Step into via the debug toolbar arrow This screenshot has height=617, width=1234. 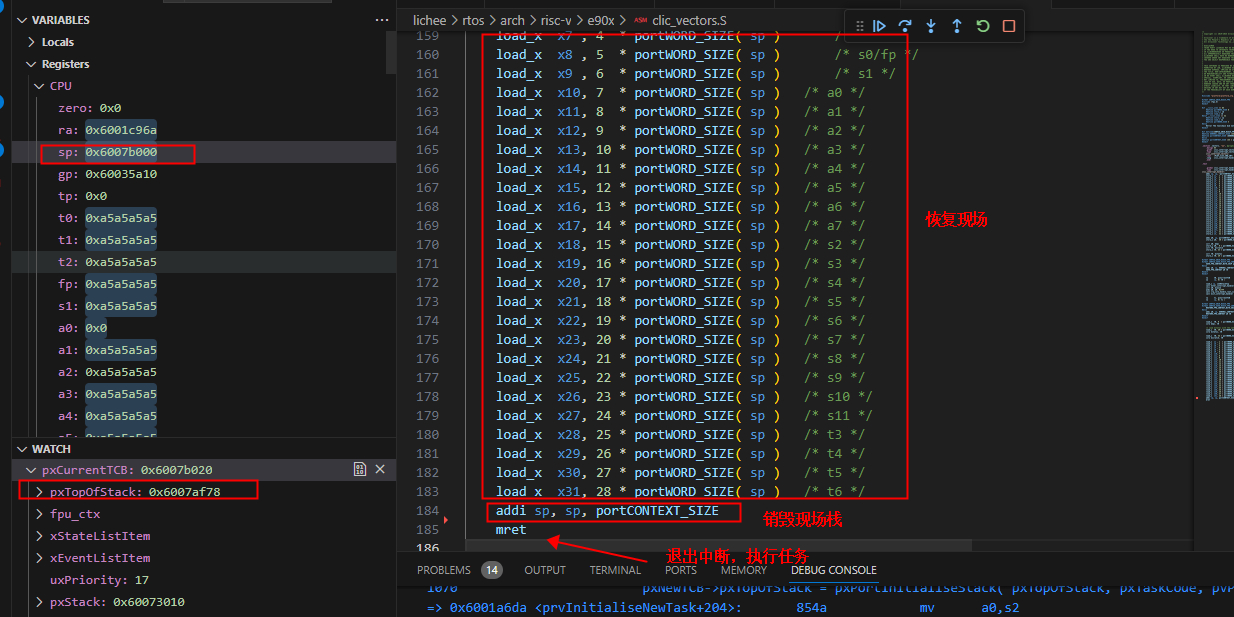pos(931,26)
